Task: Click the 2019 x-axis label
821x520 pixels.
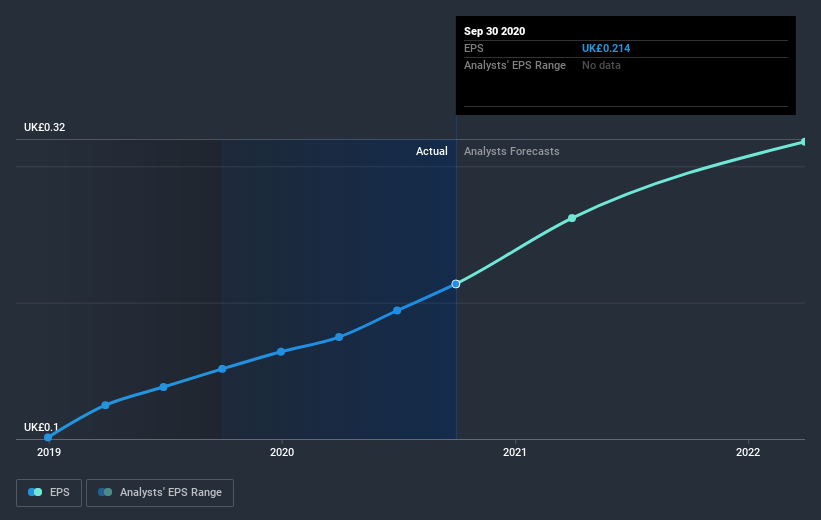Action: click(49, 452)
